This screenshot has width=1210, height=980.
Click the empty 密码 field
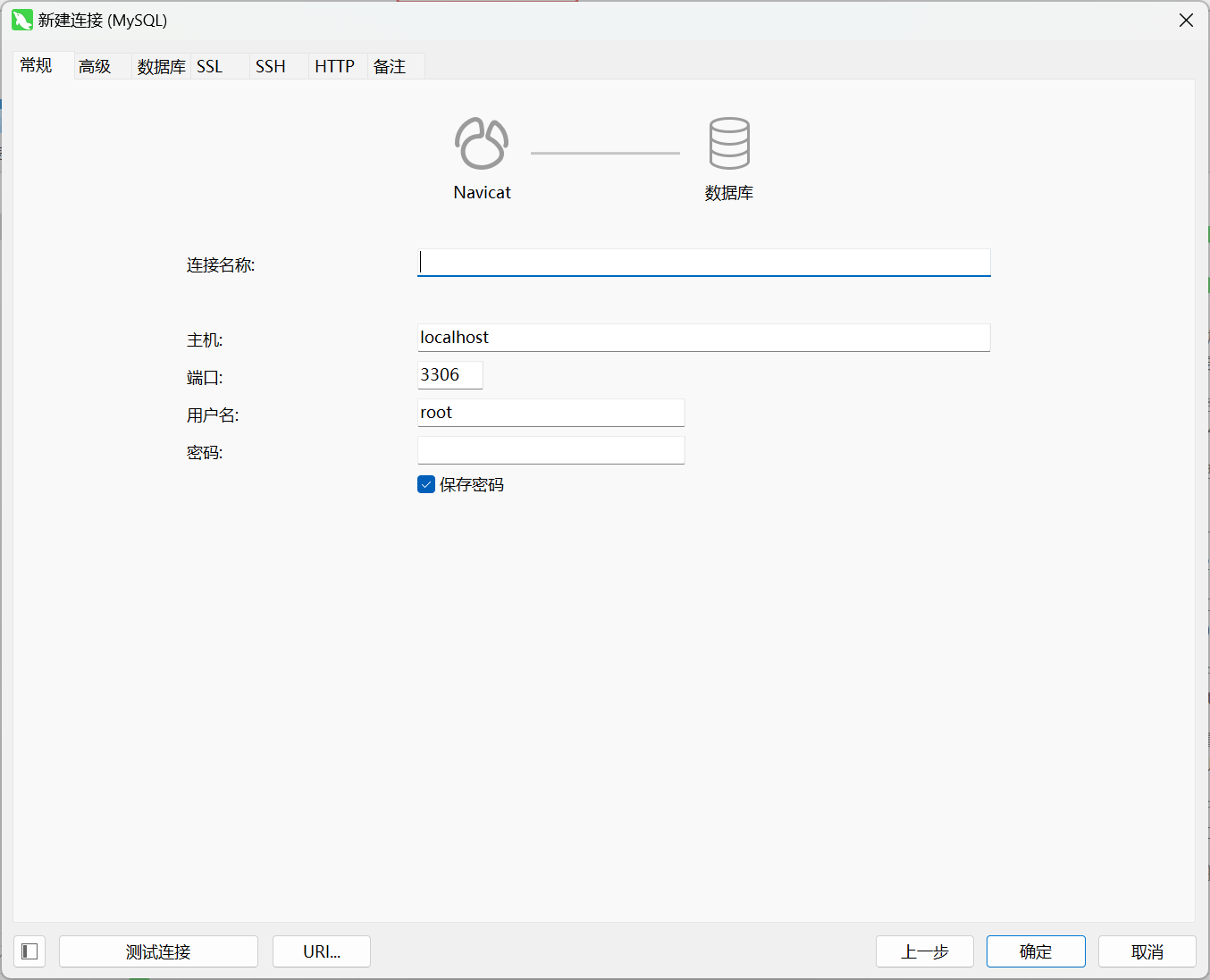[551, 450]
